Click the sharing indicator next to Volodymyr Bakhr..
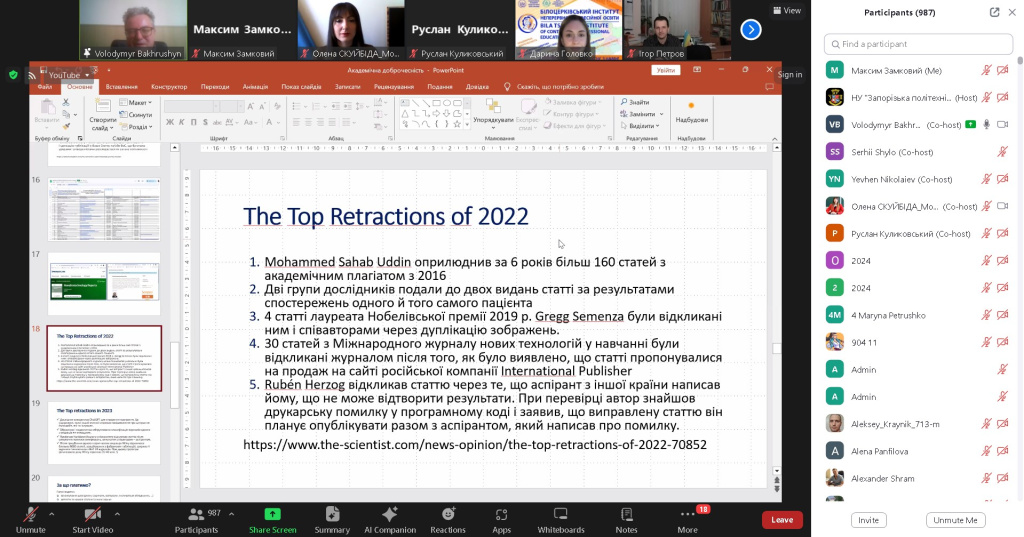The width and height of the screenshot is (1024, 537). (970, 125)
